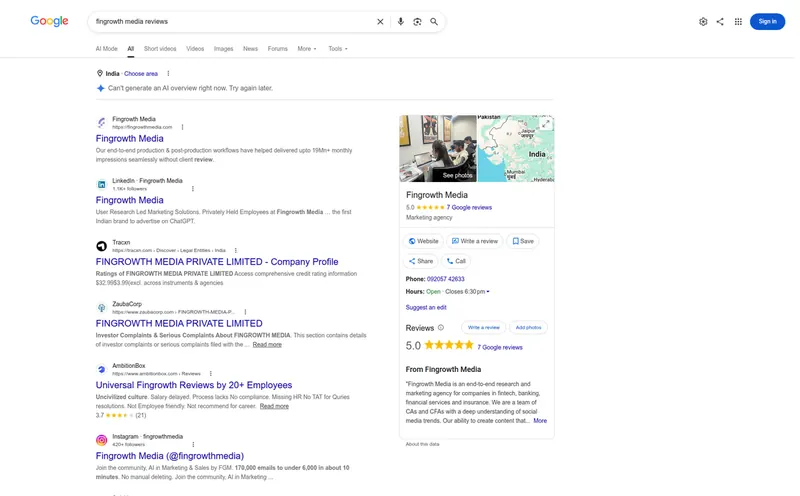Open the News tab

pos(250,48)
